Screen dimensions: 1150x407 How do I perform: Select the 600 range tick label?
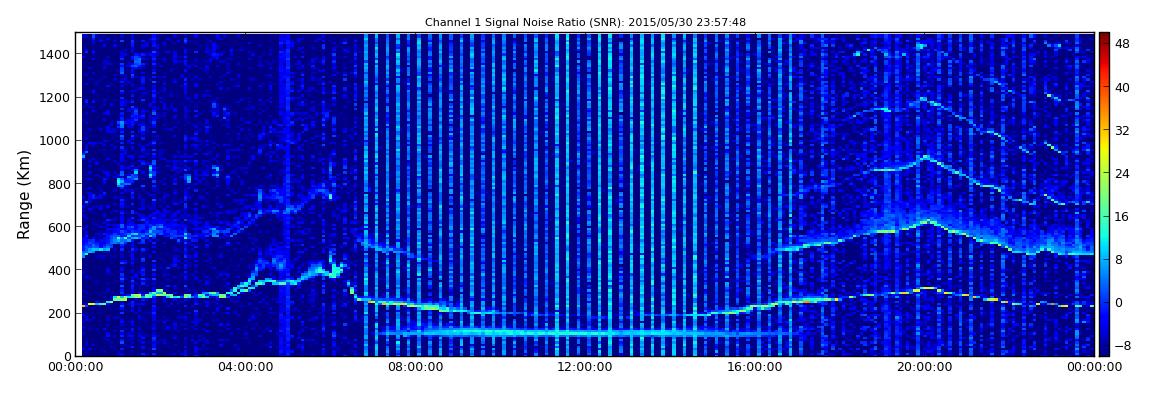click(x=60, y=227)
